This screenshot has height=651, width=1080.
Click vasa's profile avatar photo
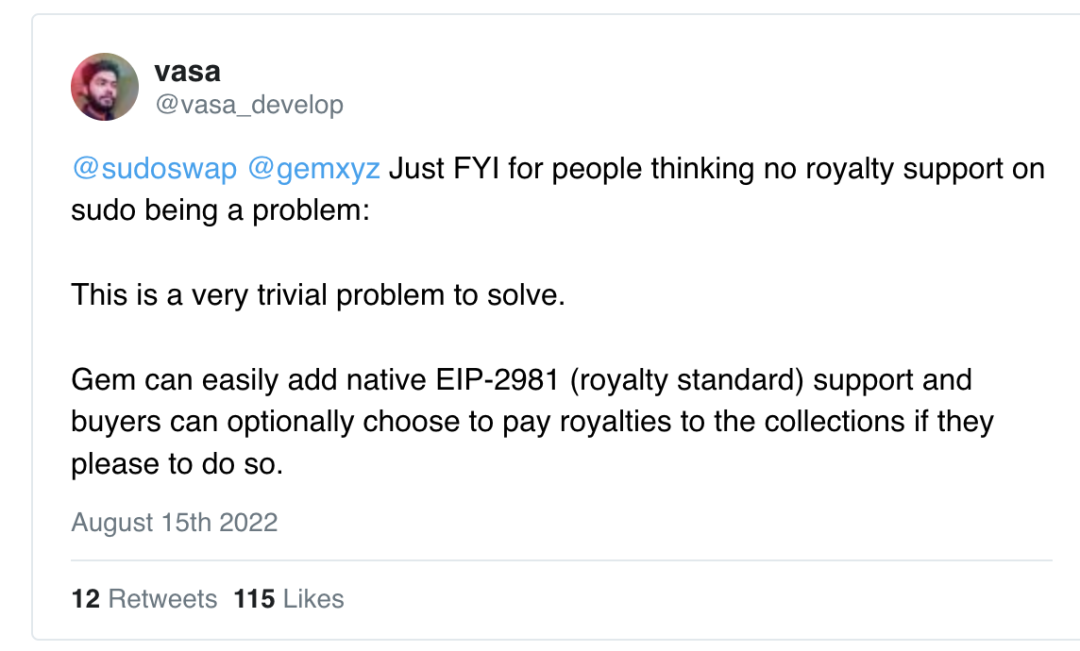coord(105,87)
